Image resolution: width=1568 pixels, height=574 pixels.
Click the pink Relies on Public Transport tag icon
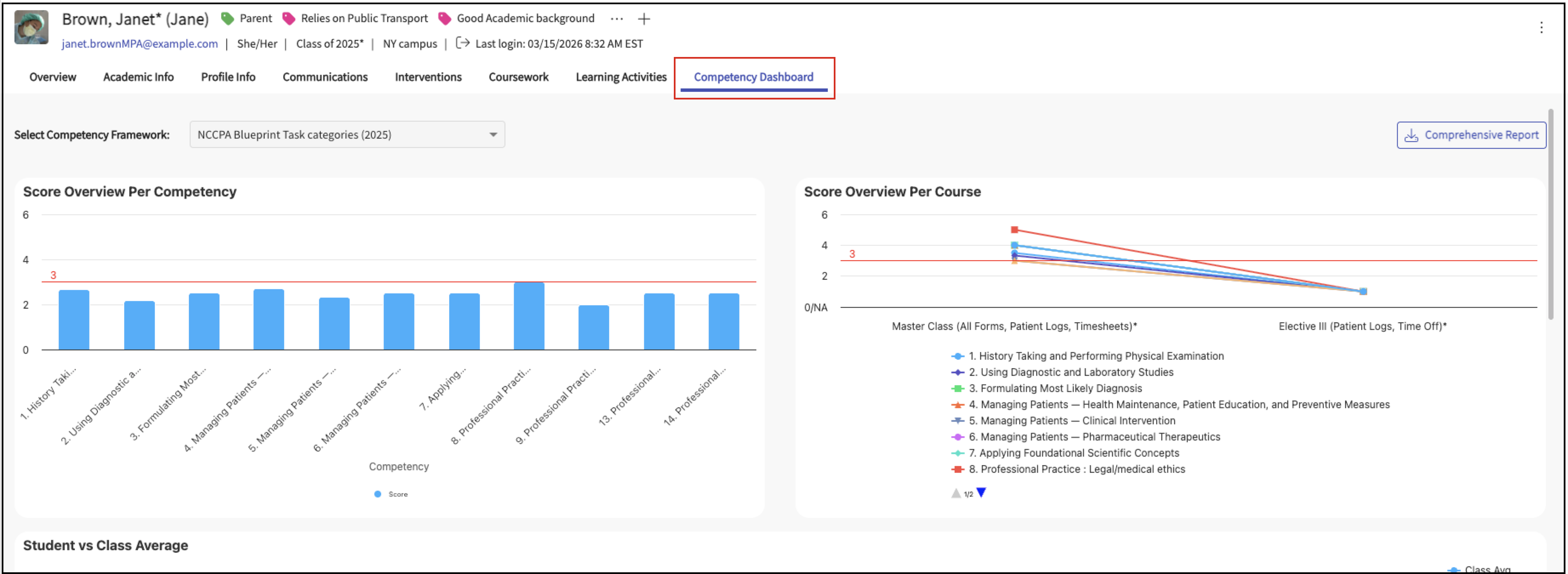pos(288,19)
